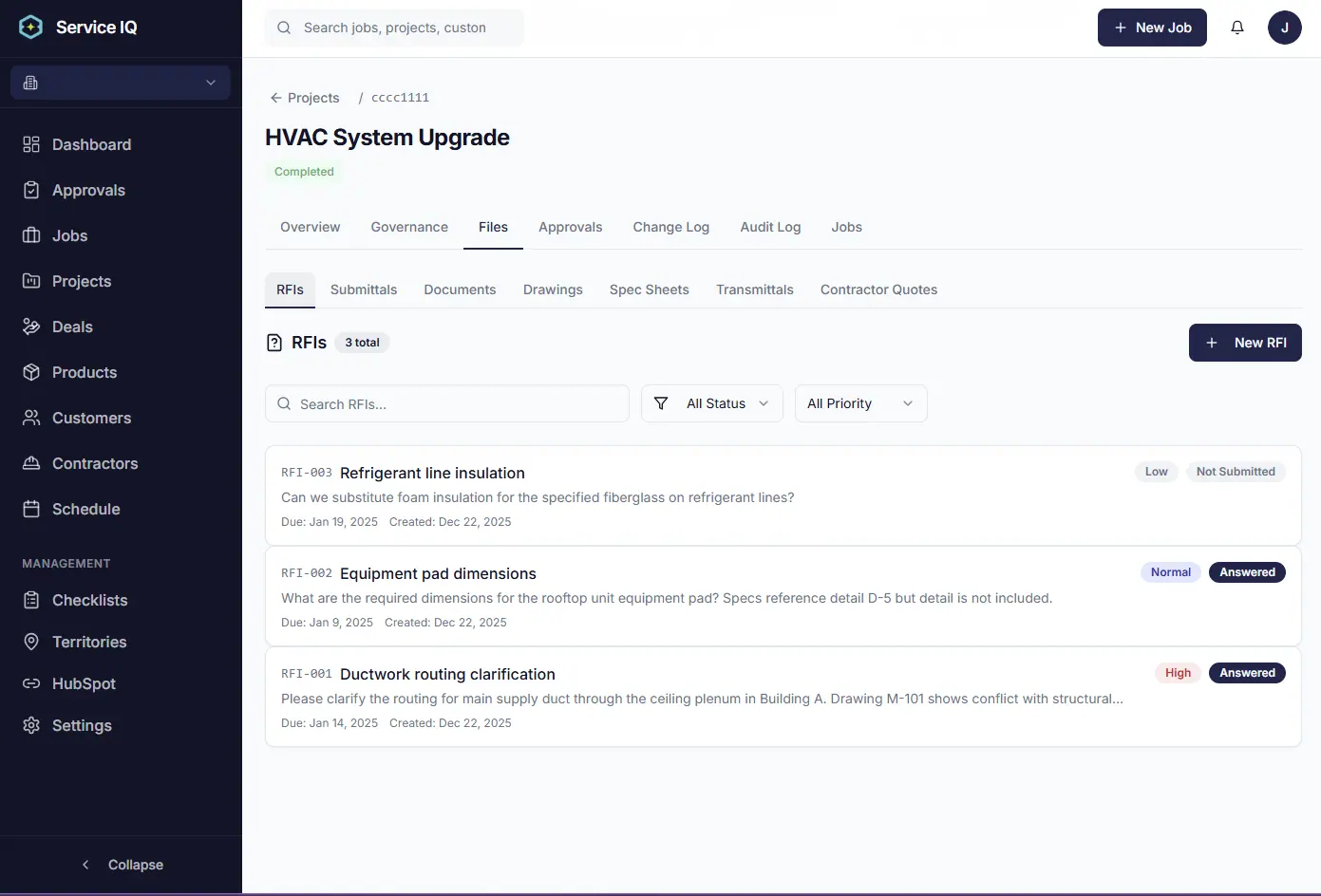The height and width of the screenshot is (896, 1321).
Task: Select the Change Log tab
Action: click(671, 227)
